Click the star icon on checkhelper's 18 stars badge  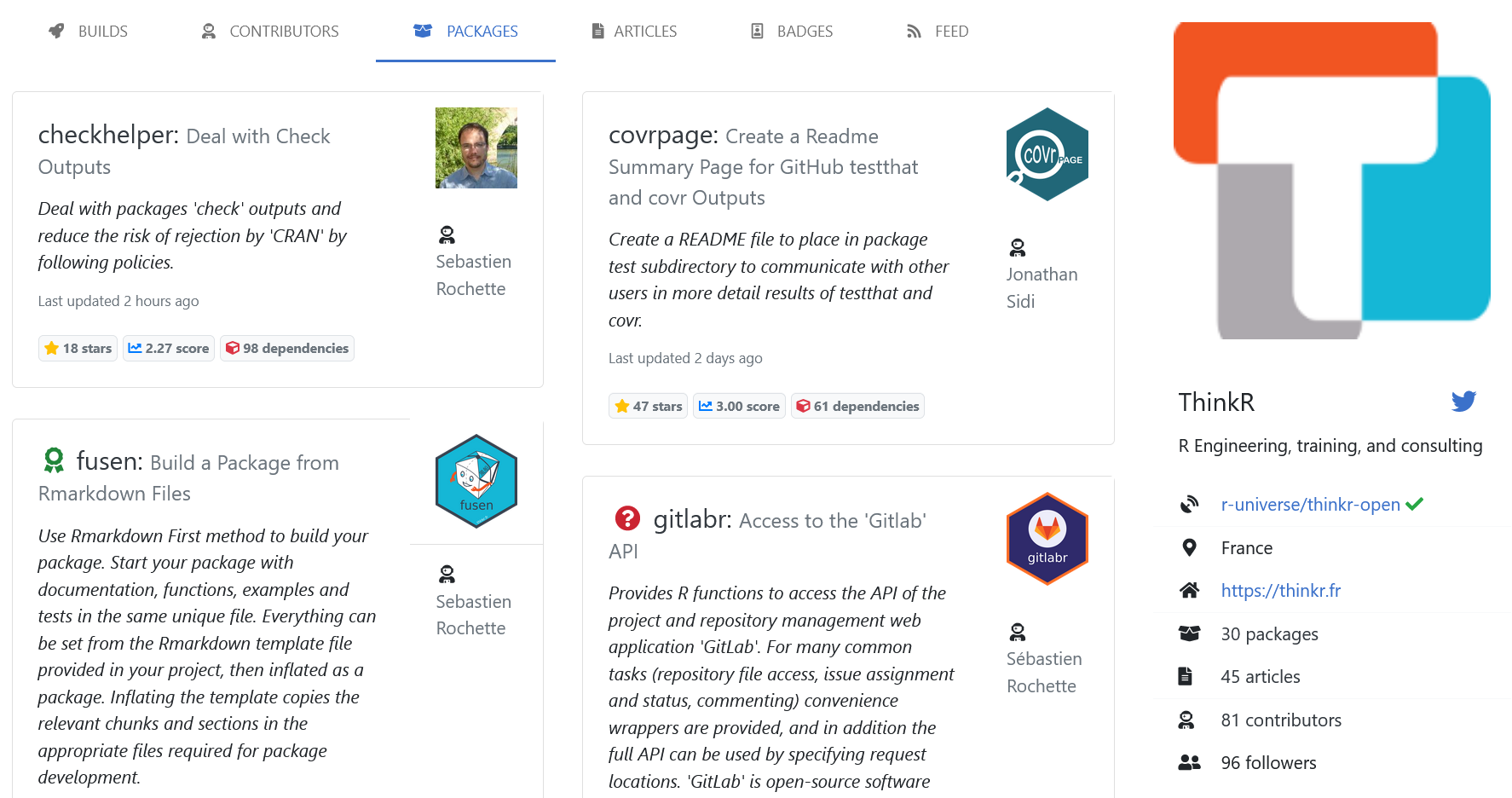tap(51, 348)
